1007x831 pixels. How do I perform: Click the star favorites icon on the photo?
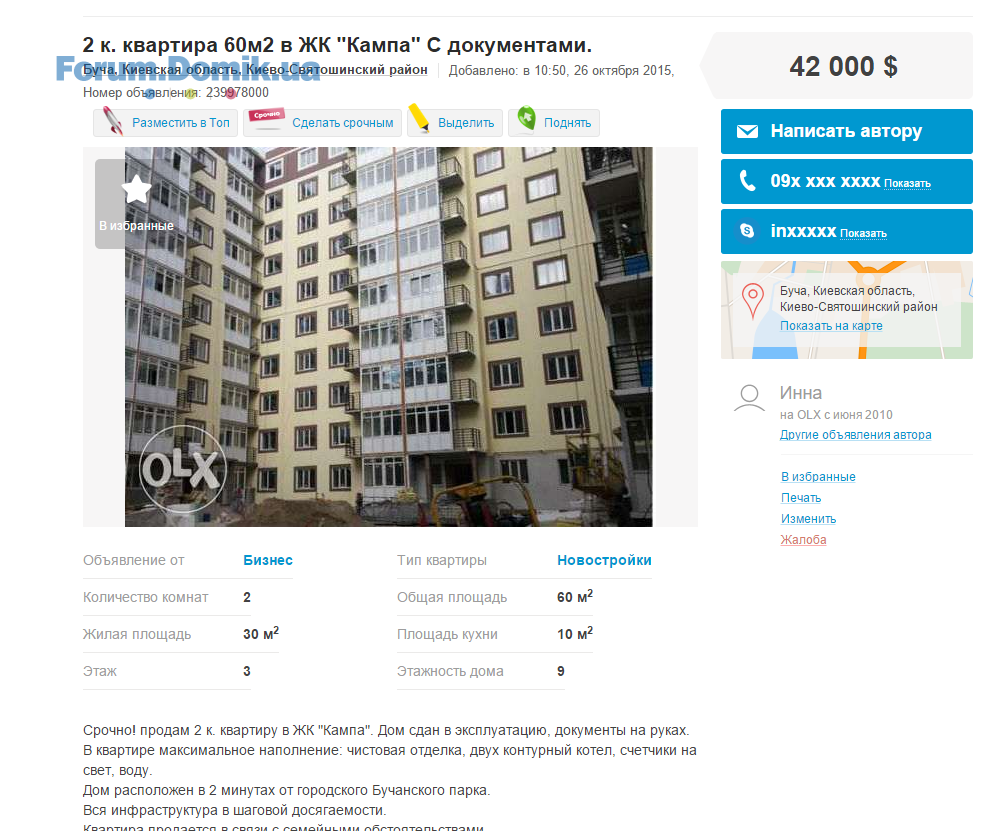point(136,189)
